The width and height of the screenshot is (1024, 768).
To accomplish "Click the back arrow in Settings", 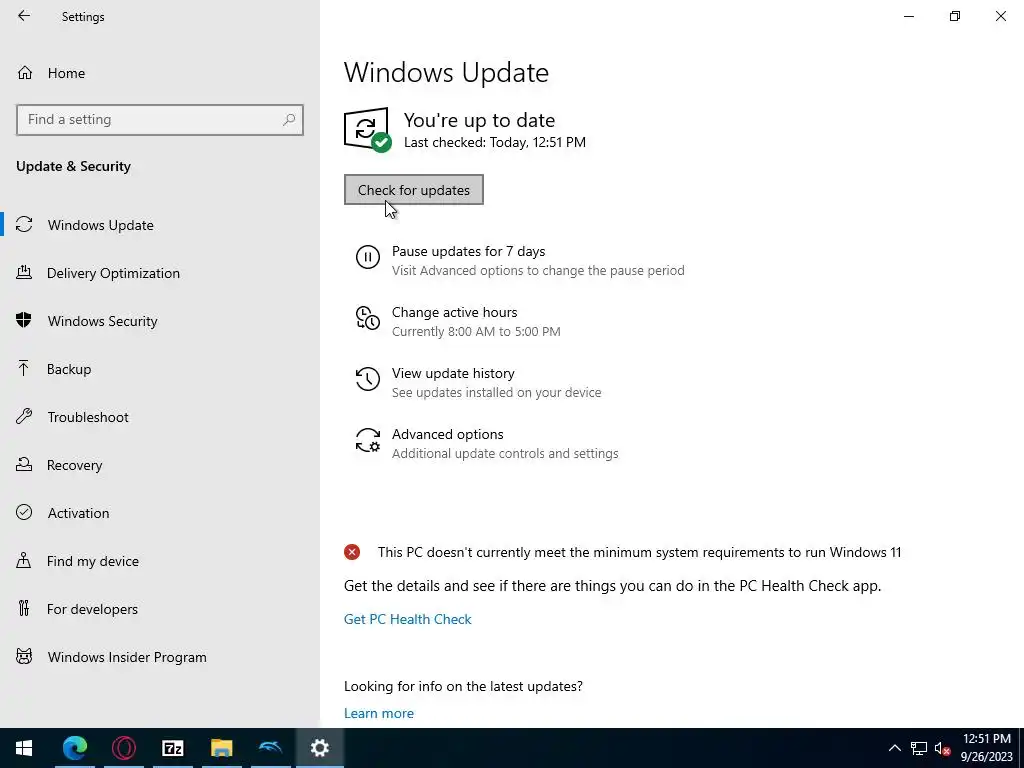I will click(x=24, y=16).
